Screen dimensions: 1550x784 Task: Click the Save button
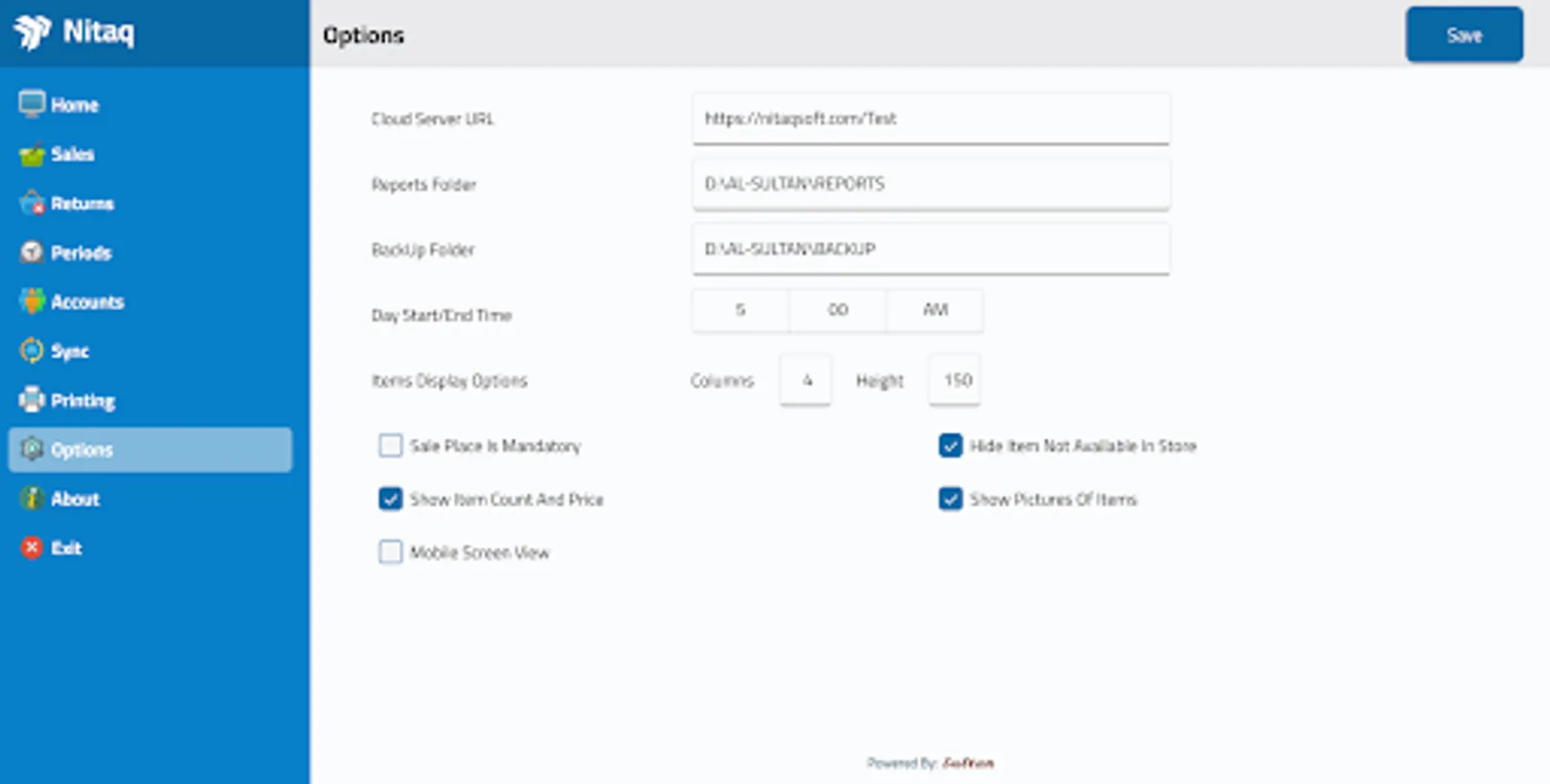1464,35
